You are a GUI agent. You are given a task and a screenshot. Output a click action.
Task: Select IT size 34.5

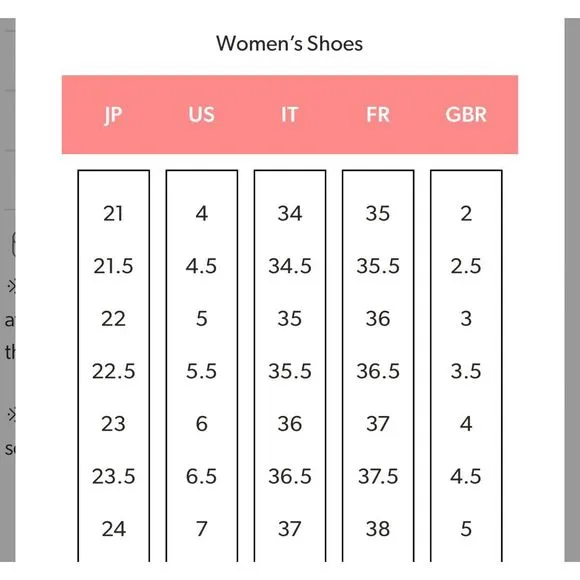tap(290, 266)
